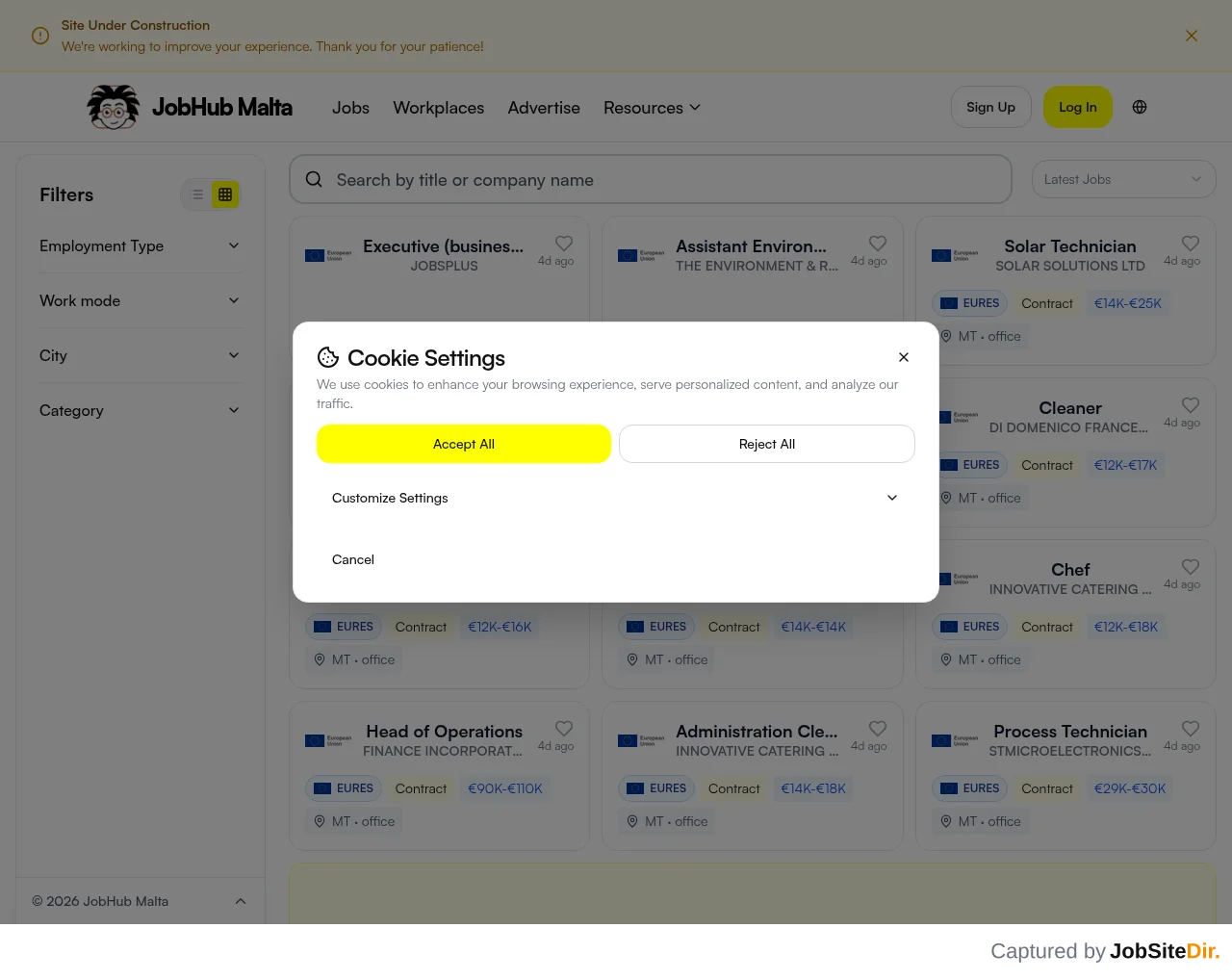
Task: Open the Process Technician job title
Action: tap(1070, 732)
